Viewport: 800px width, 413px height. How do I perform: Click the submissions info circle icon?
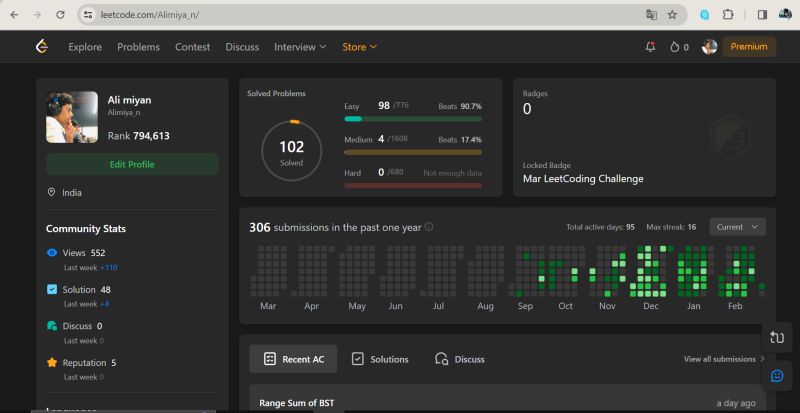[x=429, y=227]
